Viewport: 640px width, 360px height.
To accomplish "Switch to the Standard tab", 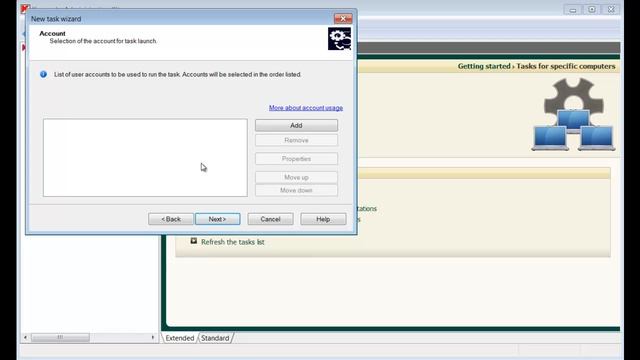I will pos(215,338).
